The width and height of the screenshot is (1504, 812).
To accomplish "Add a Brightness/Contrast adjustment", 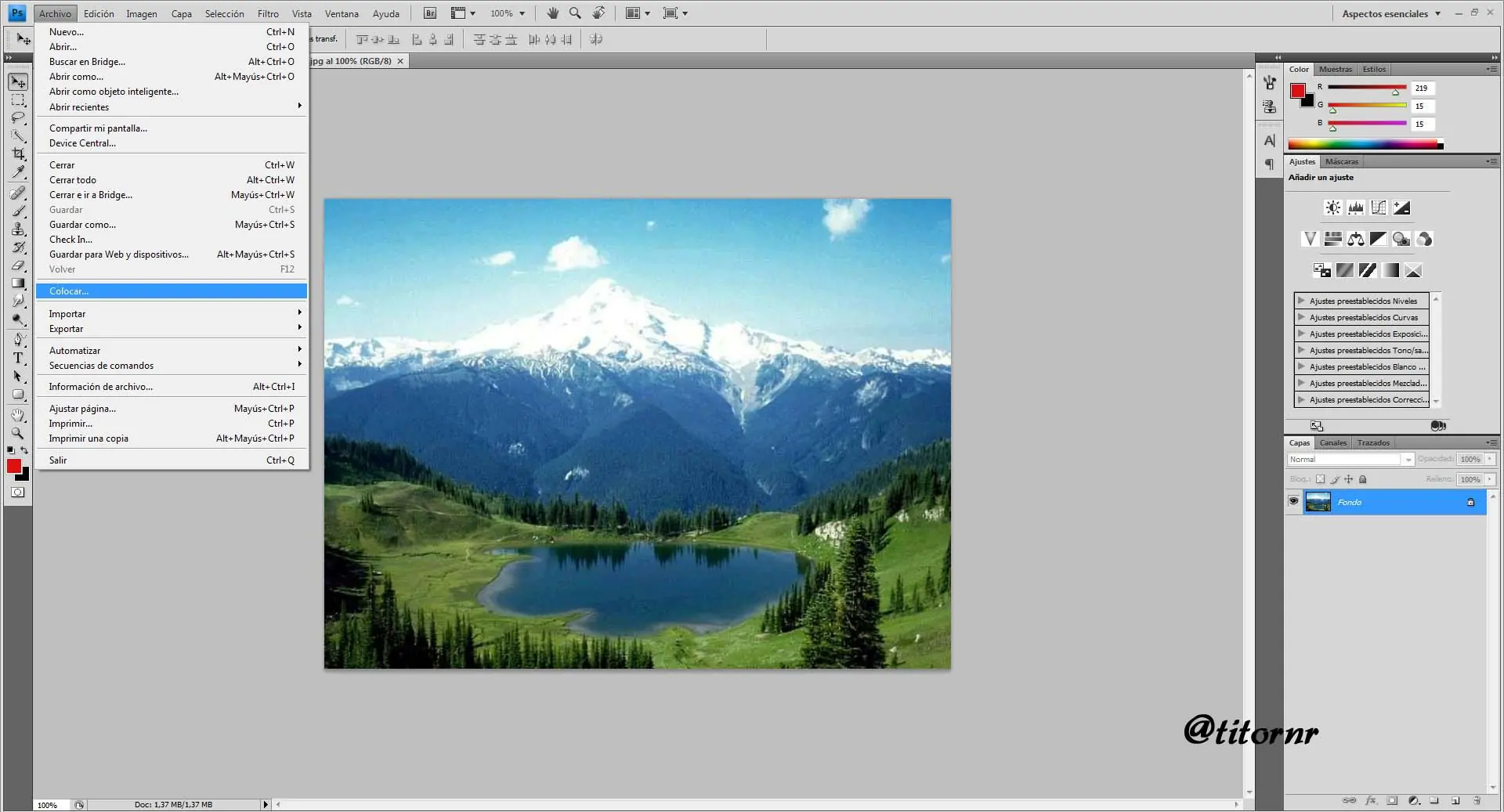I will (x=1332, y=208).
